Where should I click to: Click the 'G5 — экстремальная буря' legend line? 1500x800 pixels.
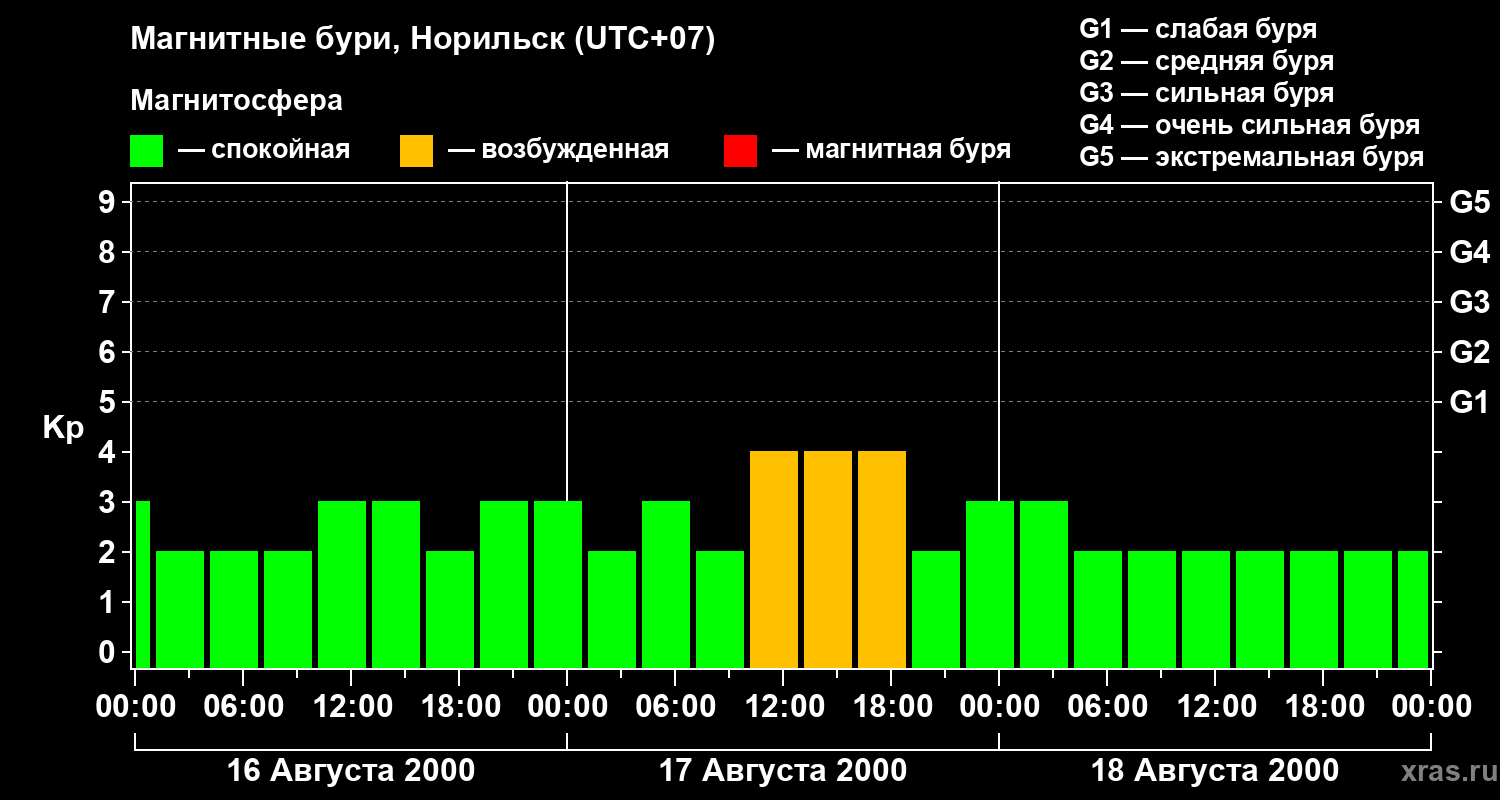(x=1252, y=157)
